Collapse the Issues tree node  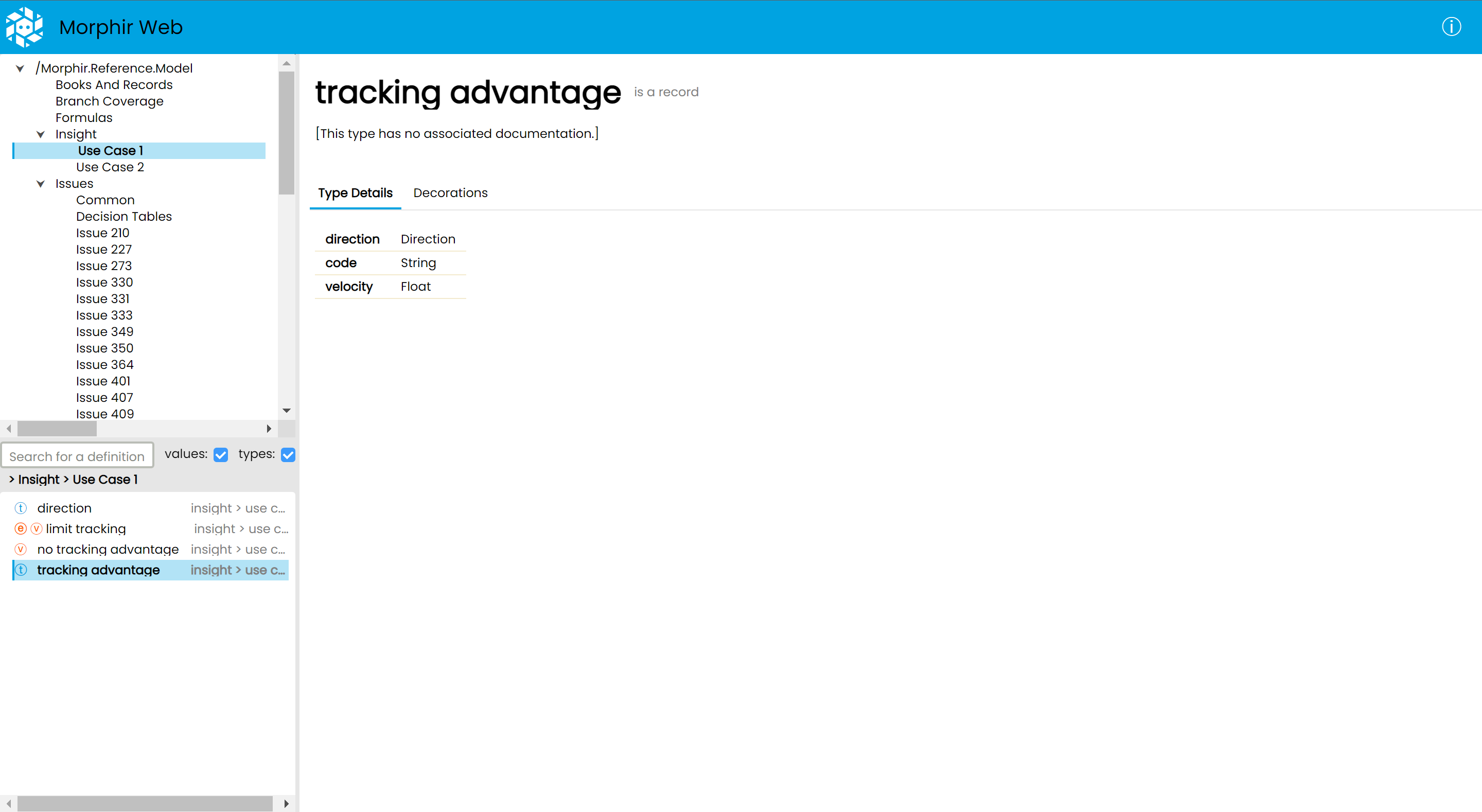pyautogui.click(x=40, y=184)
